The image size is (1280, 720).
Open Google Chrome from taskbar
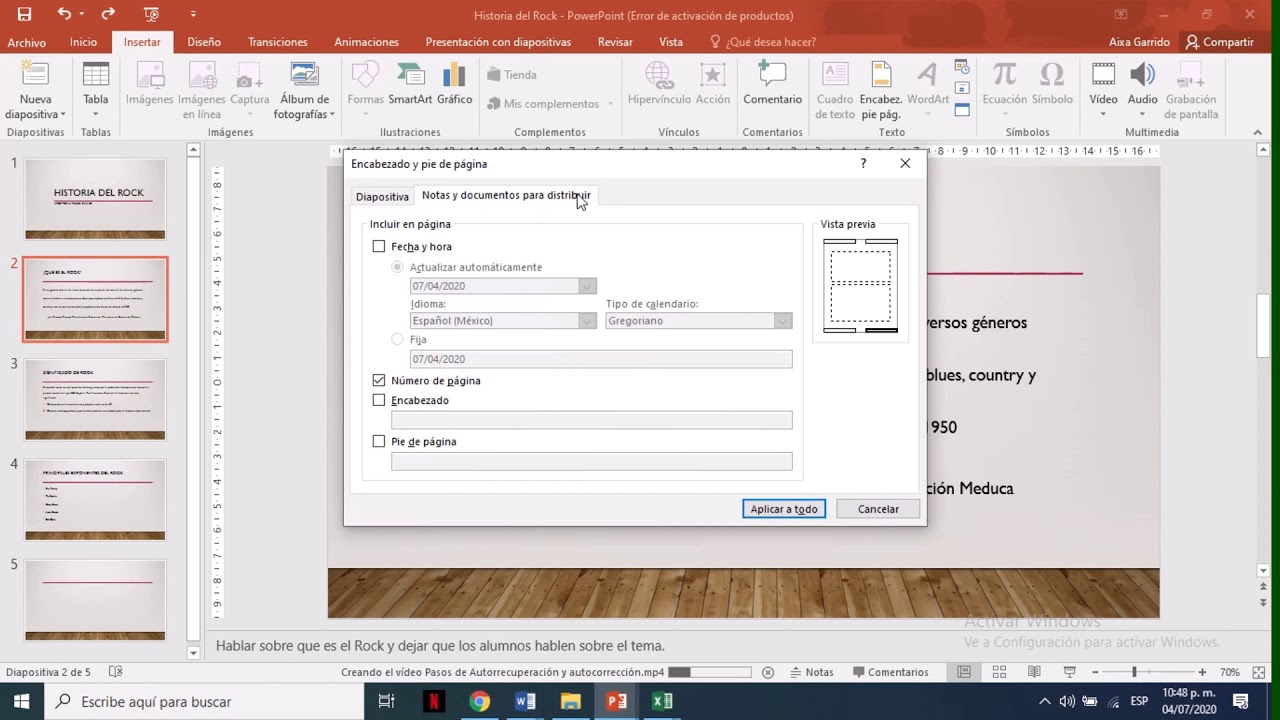coord(479,701)
